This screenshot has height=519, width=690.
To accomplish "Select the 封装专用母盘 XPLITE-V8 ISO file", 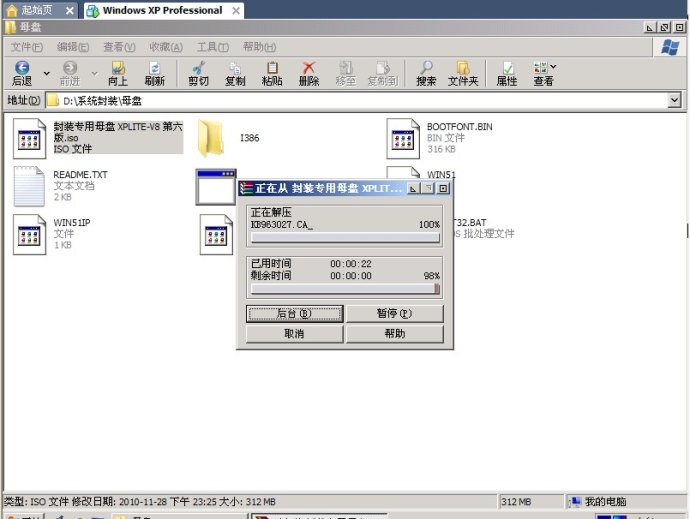I will click(98, 138).
